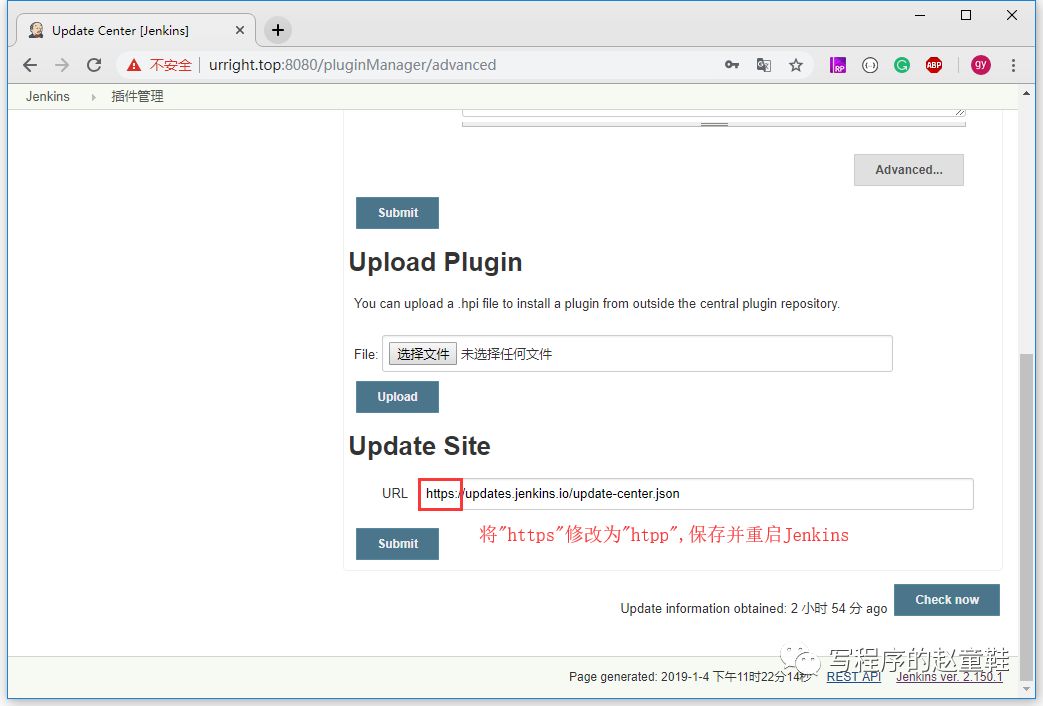Screen dimensions: 1043x706
Task: Open a new browser tab
Action: (278, 30)
